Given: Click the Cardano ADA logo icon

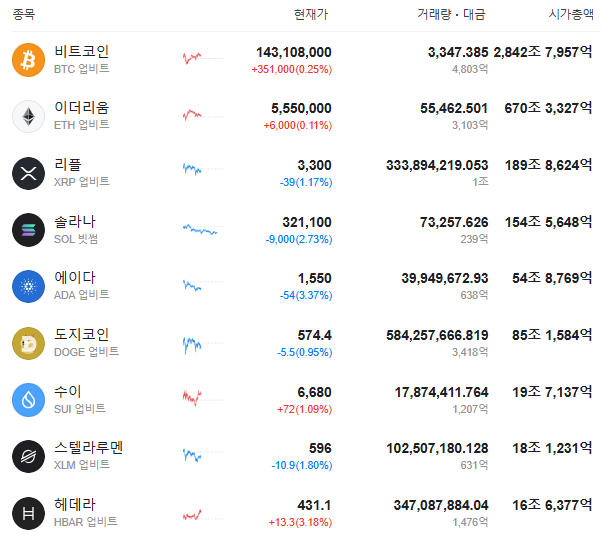Looking at the screenshot, I should click(x=28, y=286).
